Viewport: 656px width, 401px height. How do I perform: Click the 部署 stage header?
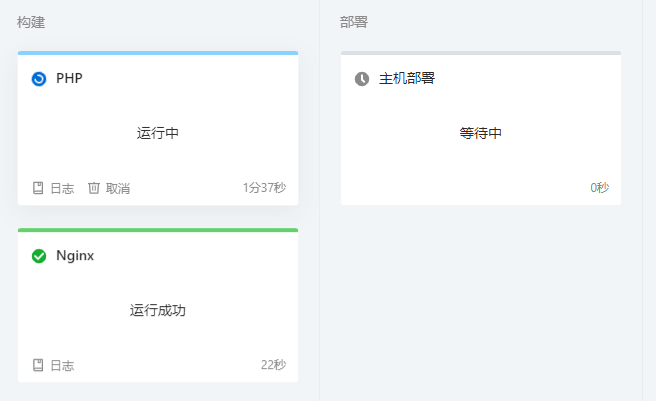(354, 22)
